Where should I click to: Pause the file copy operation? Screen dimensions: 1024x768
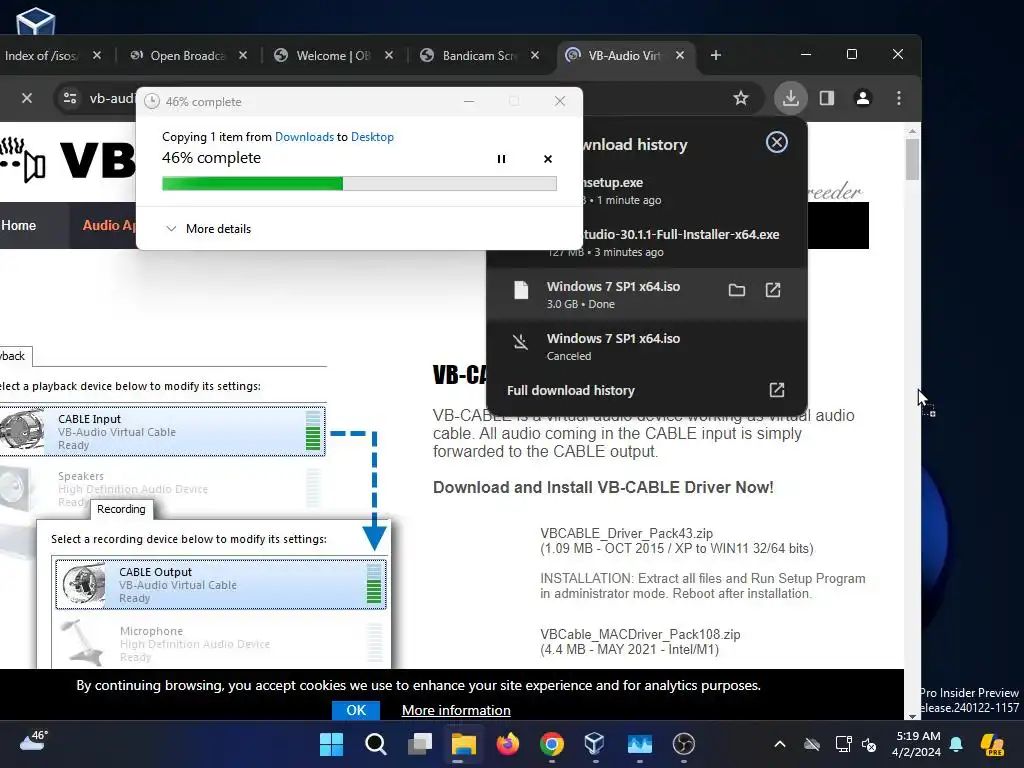[x=501, y=159]
